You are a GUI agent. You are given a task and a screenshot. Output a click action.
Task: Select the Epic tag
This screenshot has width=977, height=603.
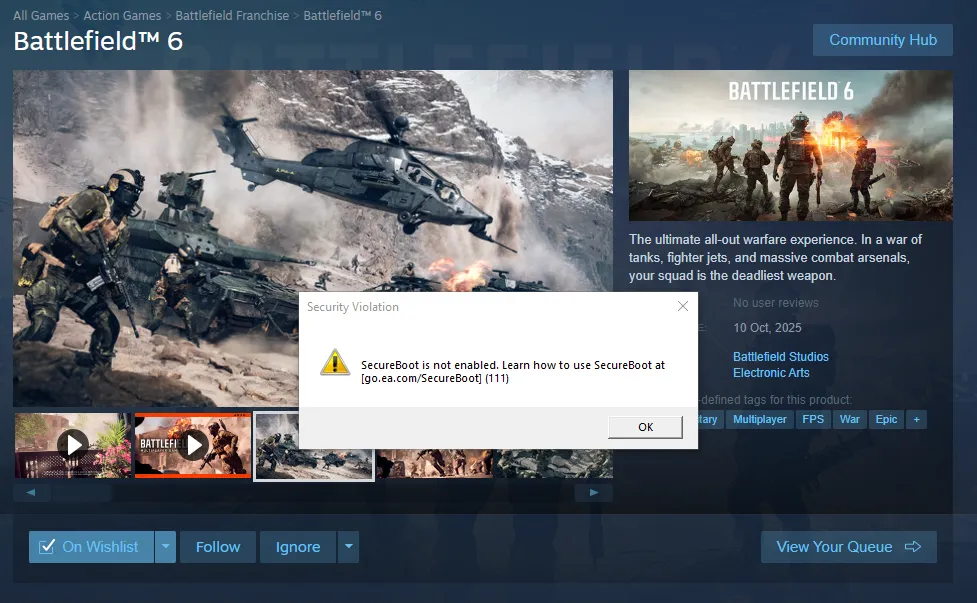(886, 419)
